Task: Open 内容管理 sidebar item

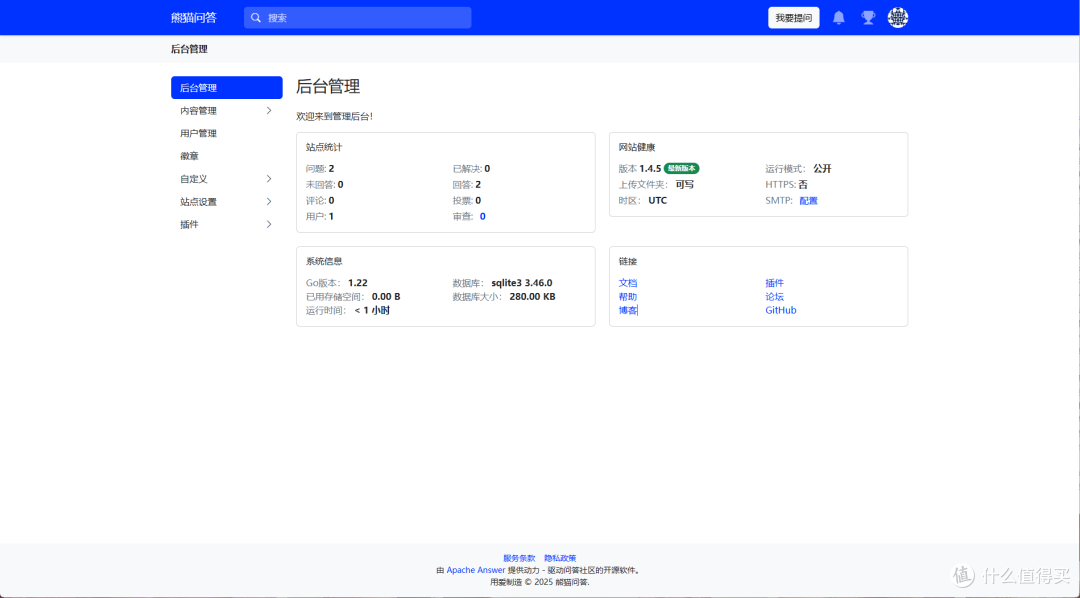Action: (227, 110)
